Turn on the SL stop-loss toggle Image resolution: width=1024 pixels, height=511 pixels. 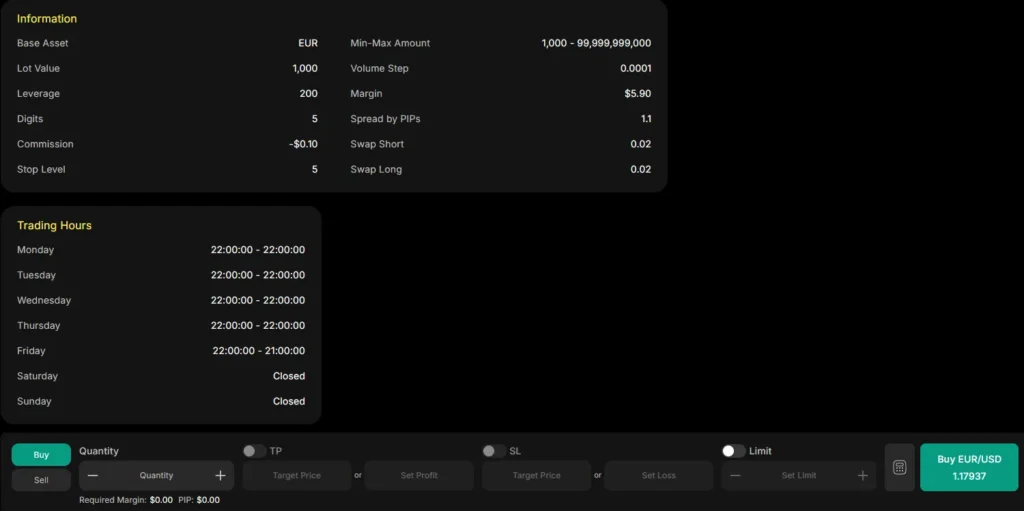[x=493, y=451]
